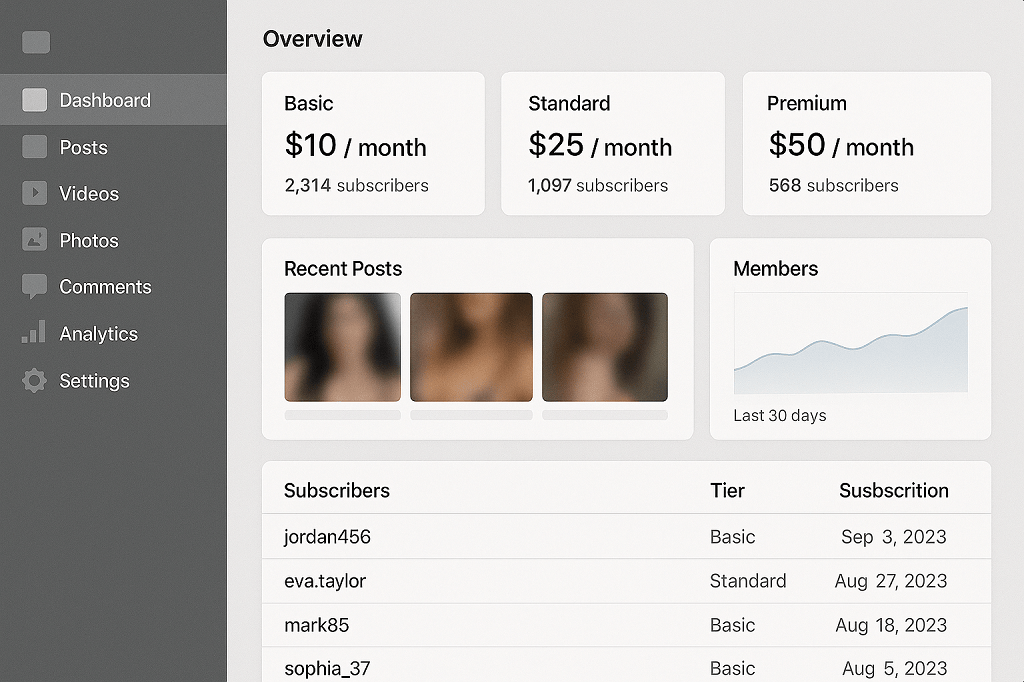Click the Members growth chart
The height and width of the screenshot is (682, 1024).
[x=850, y=345]
